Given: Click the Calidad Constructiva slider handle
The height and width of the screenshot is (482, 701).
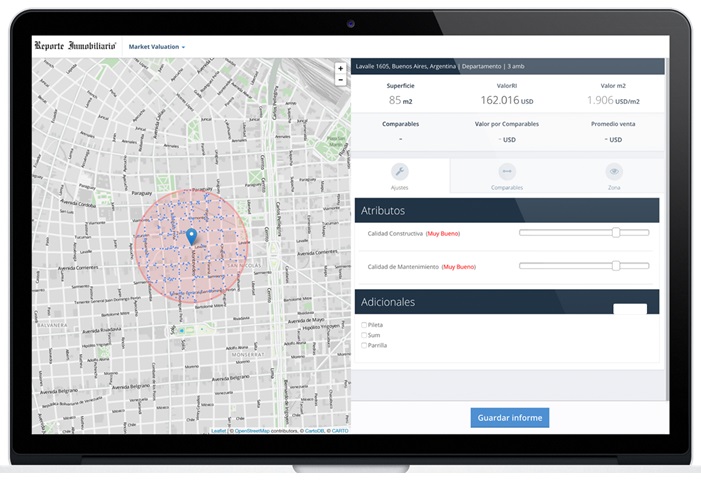Looking at the screenshot, I should coord(616,232).
